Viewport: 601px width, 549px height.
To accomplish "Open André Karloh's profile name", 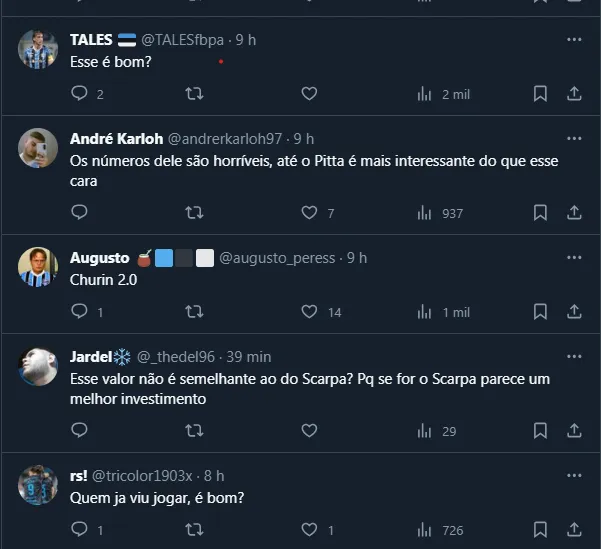I will pyautogui.click(x=115, y=138).
